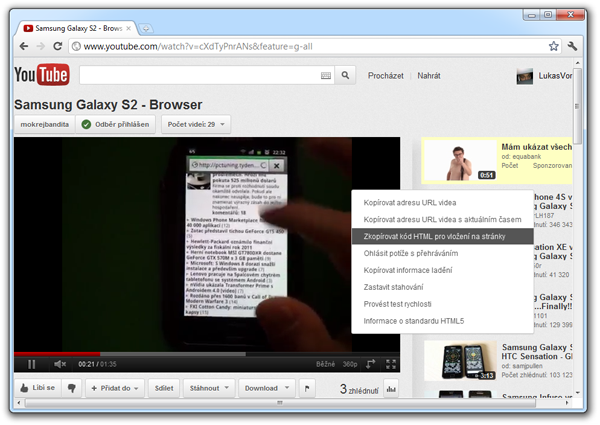The height and width of the screenshot is (425, 600).
Task: Open the Chrome wrench menu
Action: point(572,46)
